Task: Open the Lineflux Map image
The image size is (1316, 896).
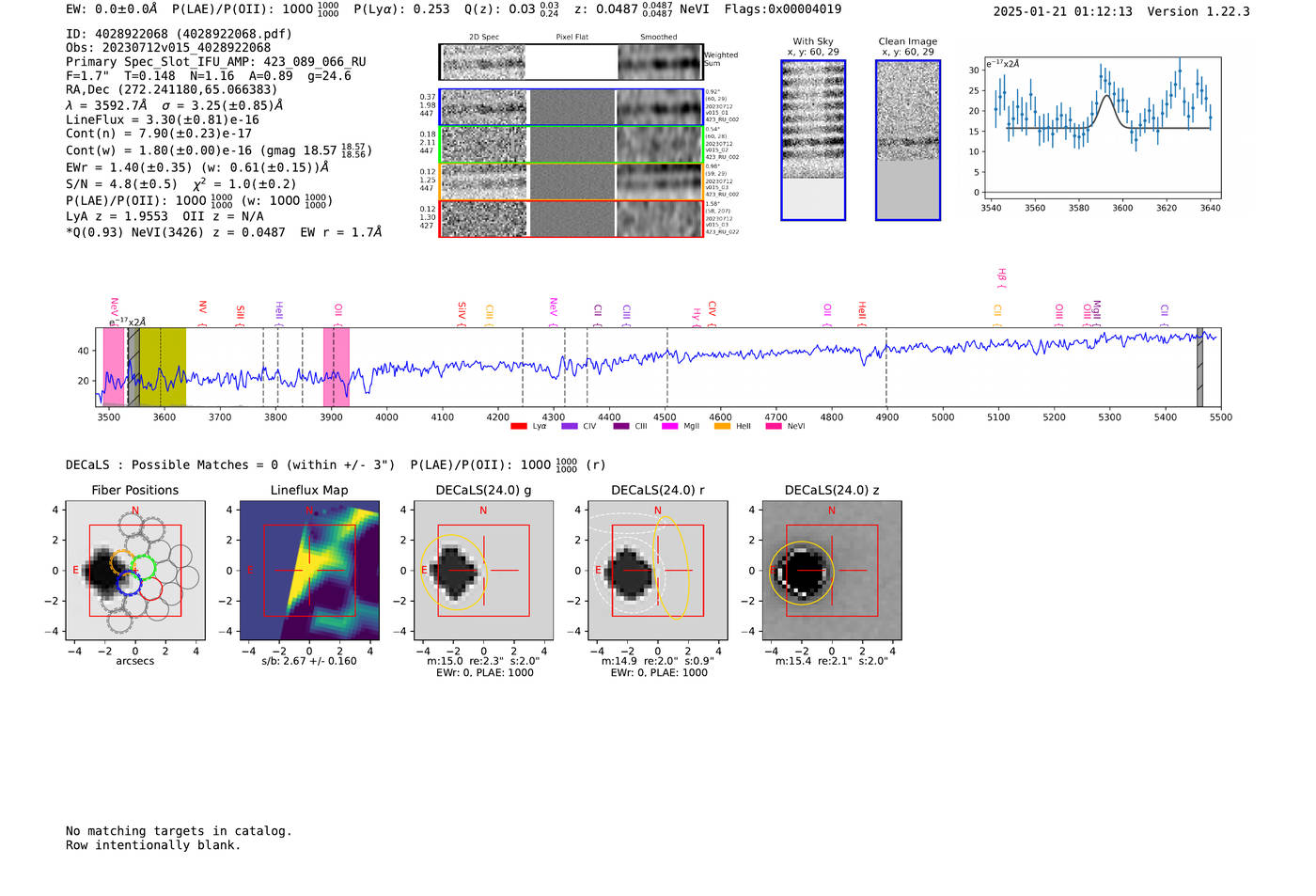Action: tap(309, 571)
